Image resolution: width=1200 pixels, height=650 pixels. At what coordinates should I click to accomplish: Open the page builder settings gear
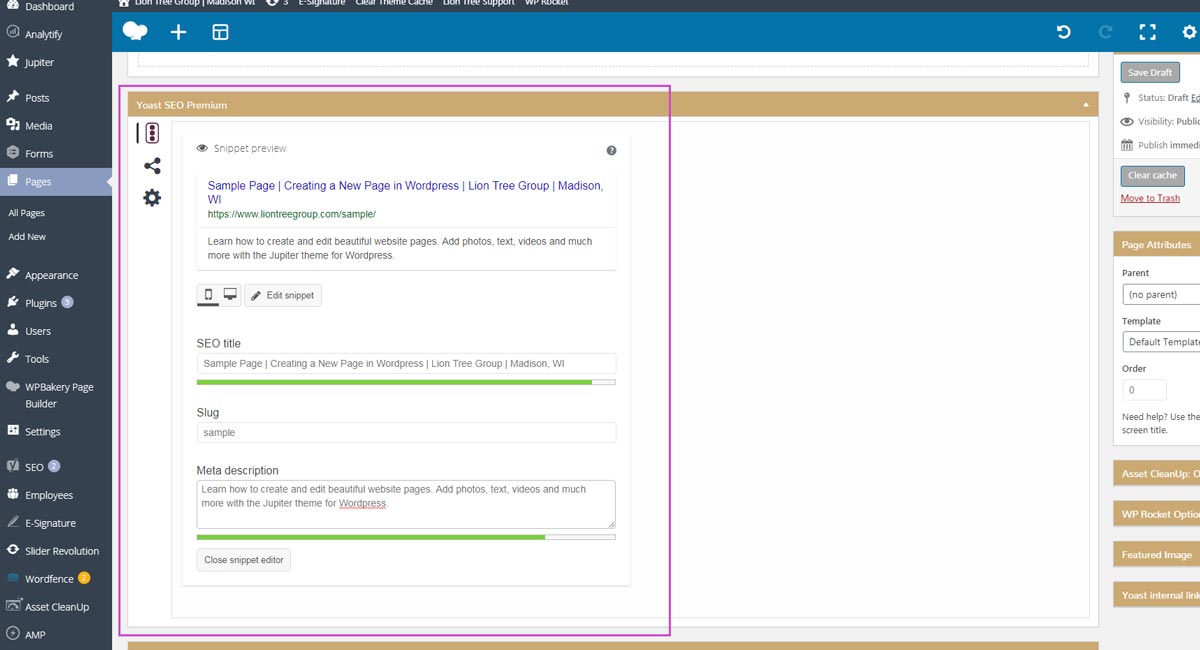pos(1189,32)
